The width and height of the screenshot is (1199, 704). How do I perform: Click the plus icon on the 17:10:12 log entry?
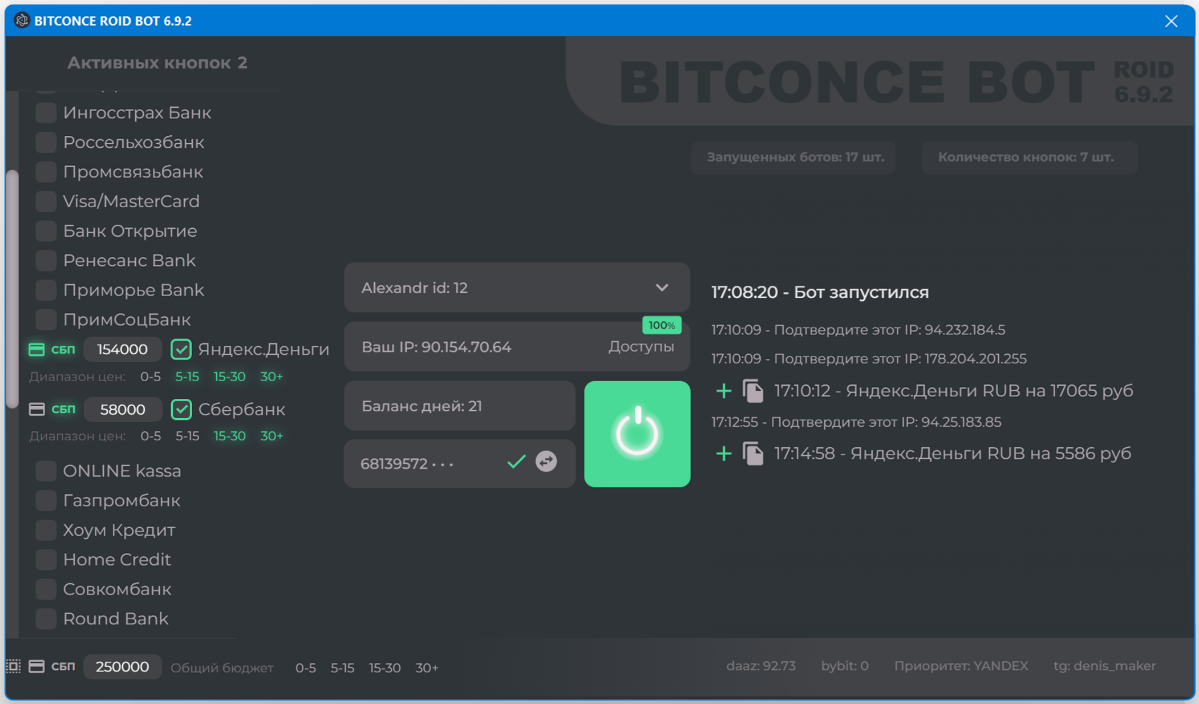[723, 391]
